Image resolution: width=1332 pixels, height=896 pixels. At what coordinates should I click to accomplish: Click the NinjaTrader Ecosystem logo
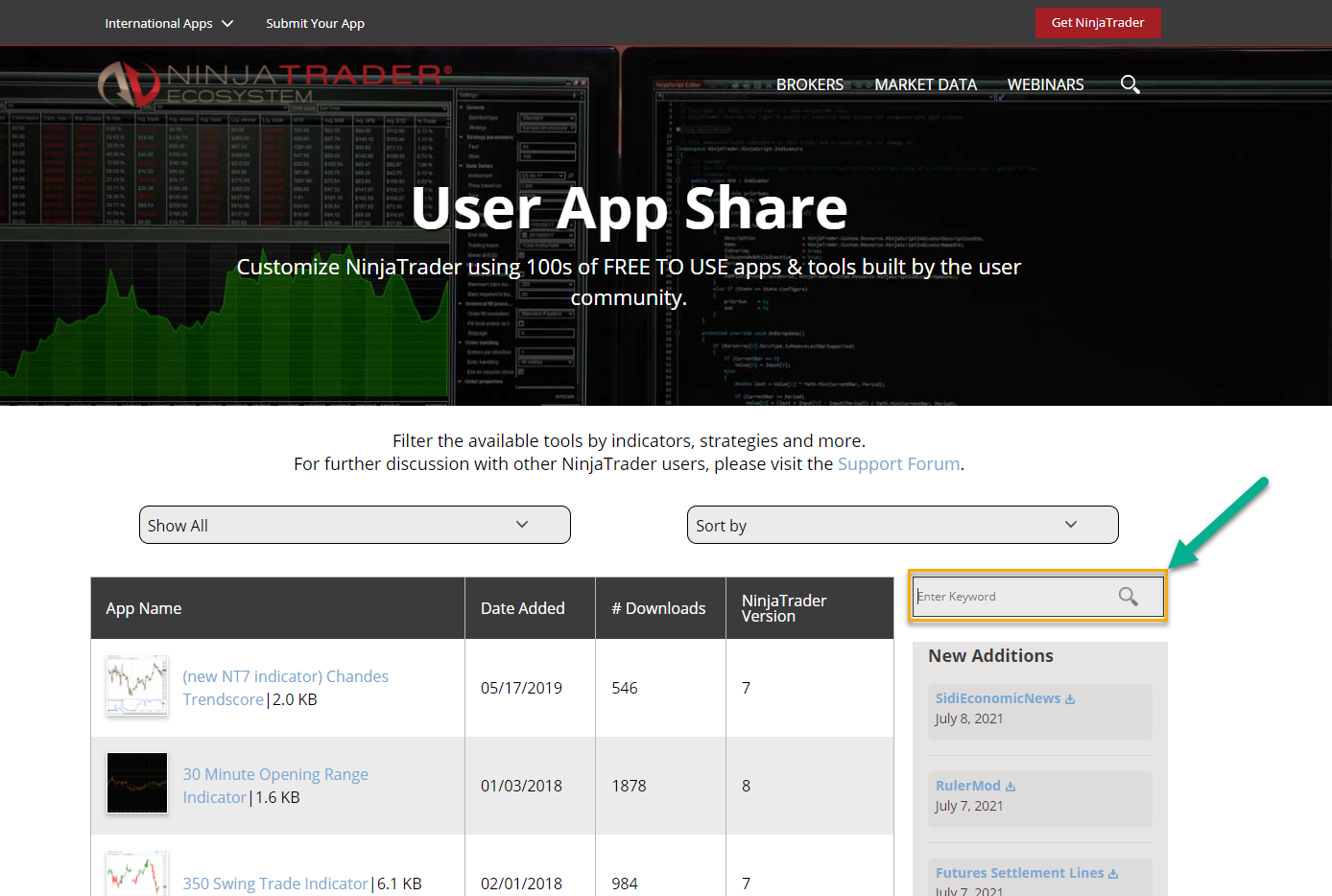pyautogui.click(x=274, y=83)
